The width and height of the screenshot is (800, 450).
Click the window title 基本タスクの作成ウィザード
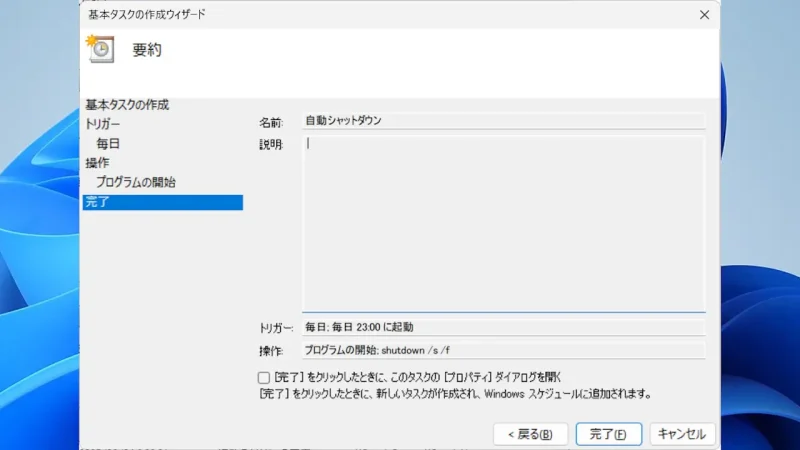(146, 14)
